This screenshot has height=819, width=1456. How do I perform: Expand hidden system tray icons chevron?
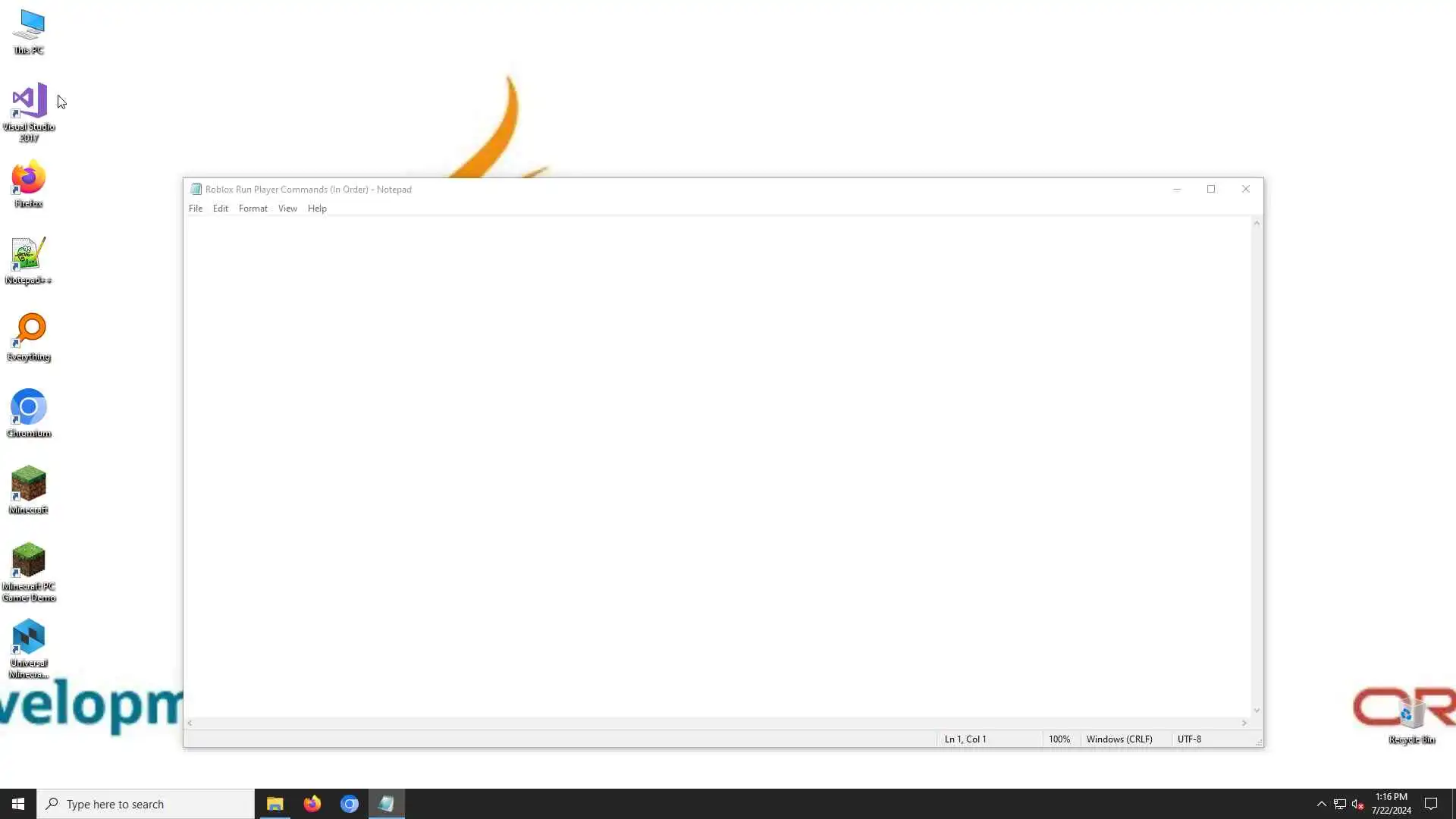(1321, 804)
